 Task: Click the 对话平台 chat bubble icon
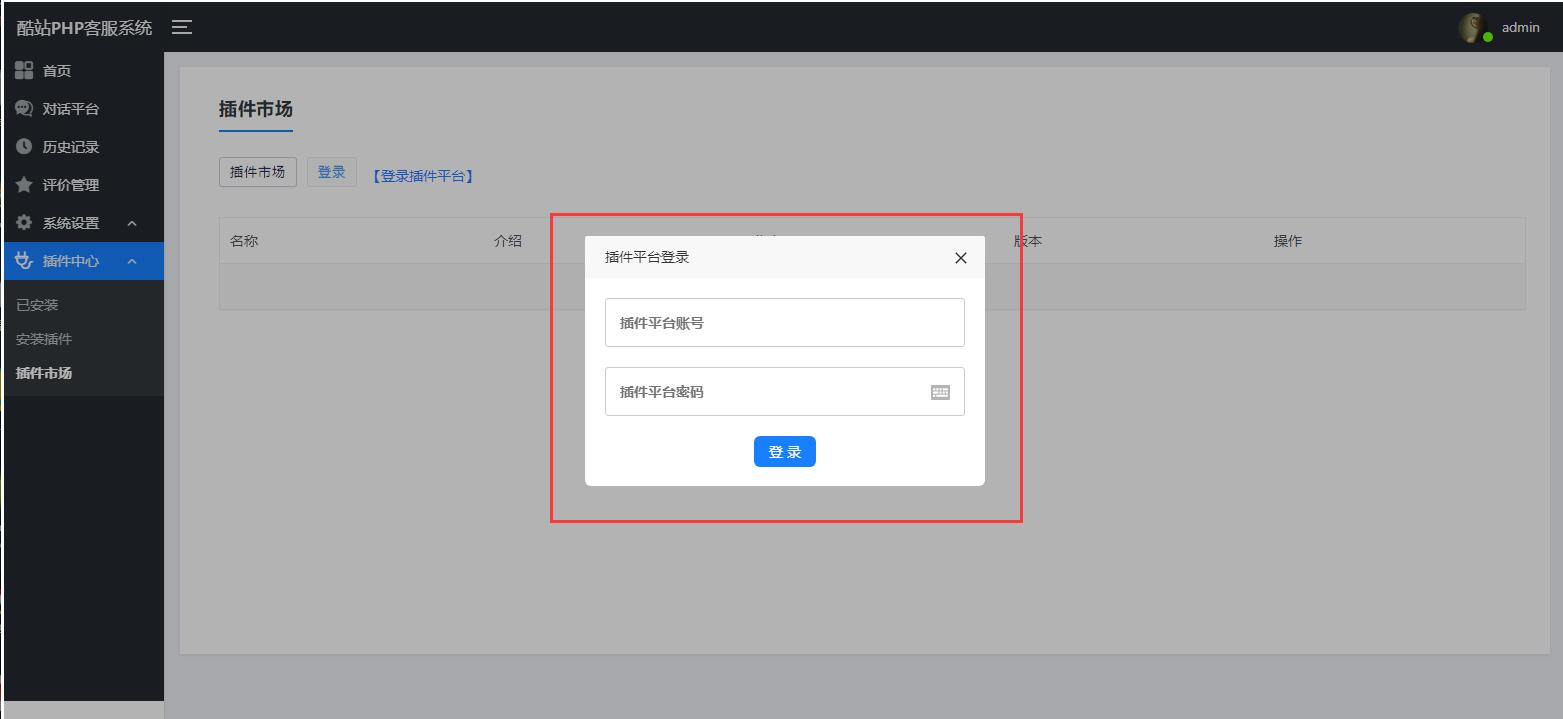[24, 108]
